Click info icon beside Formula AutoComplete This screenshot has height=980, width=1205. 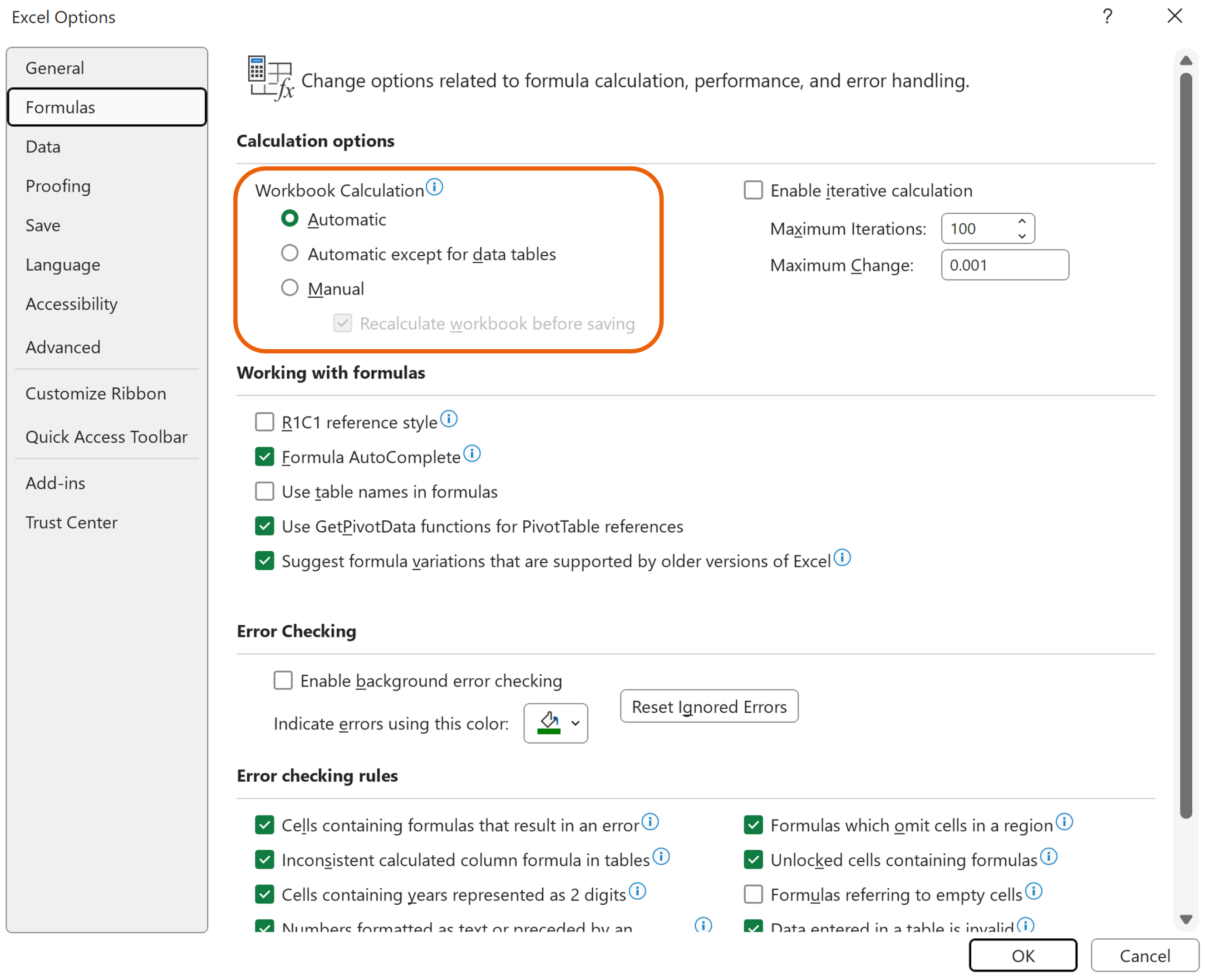coord(472,453)
